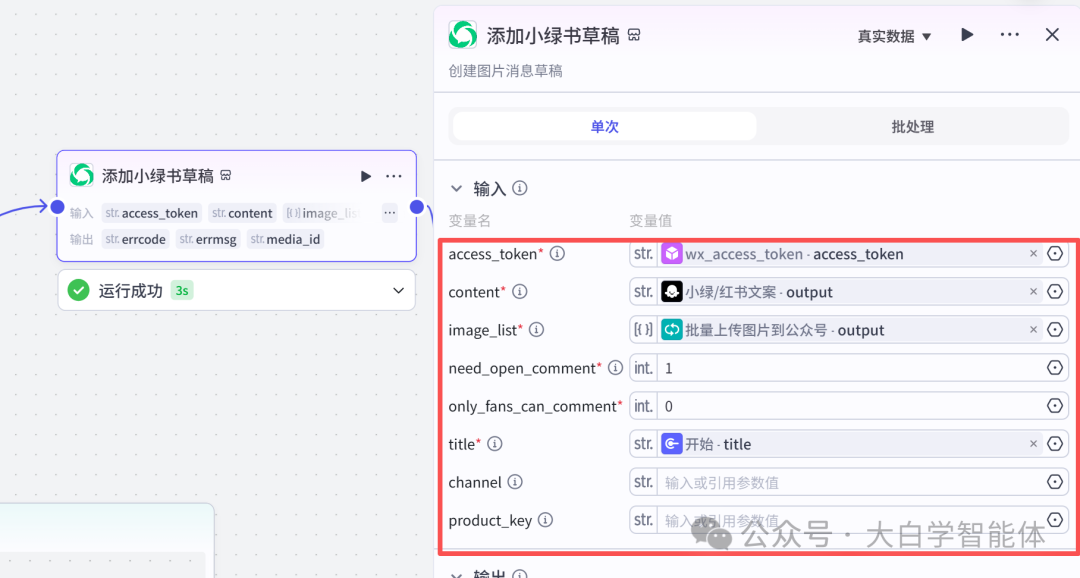Run the canvas node with its play button

pos(366,176)
